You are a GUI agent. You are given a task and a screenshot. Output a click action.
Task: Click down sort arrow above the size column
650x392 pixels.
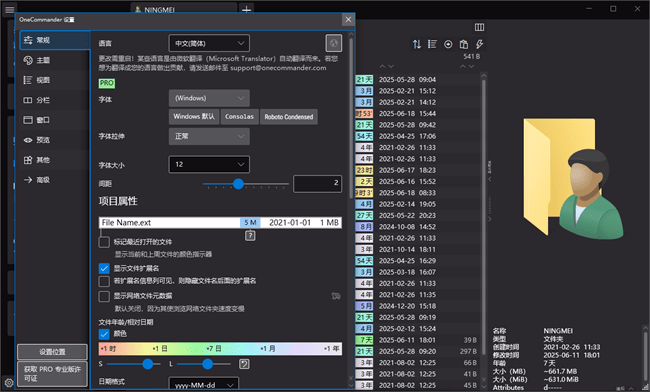pos(471,66)
